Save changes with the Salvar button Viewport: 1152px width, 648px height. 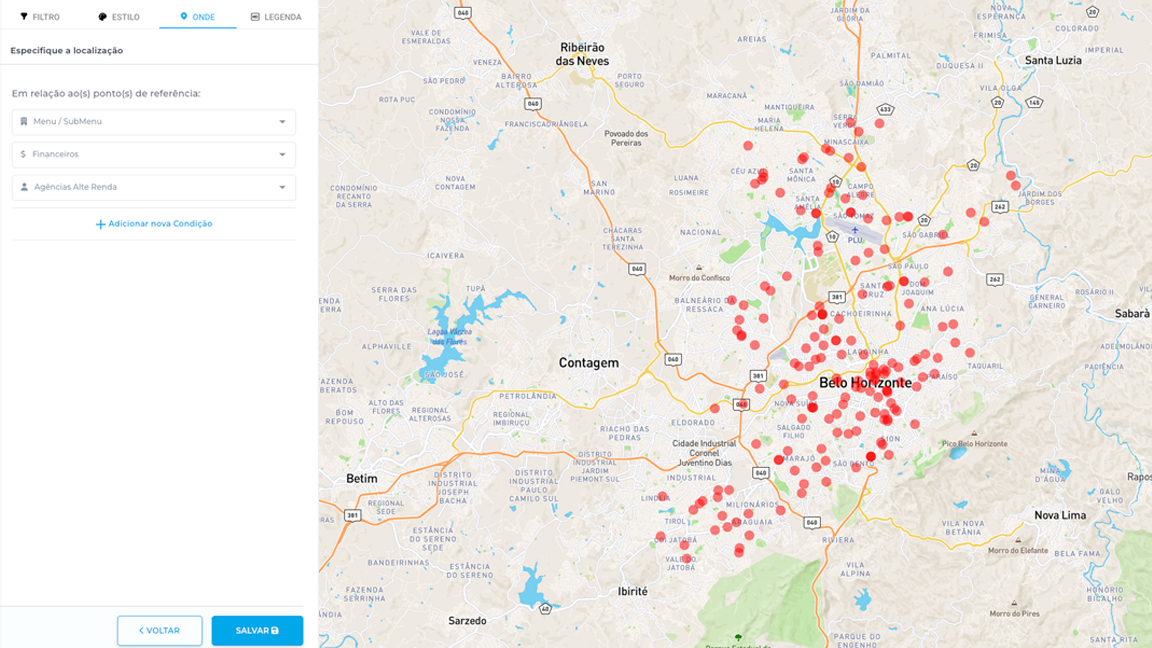257,631
